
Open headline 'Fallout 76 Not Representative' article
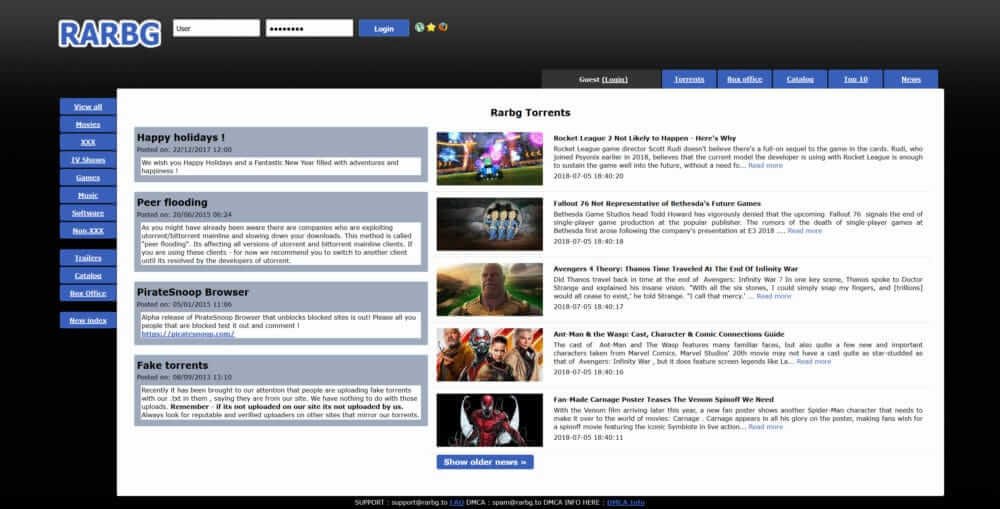[x=657, y=203]
